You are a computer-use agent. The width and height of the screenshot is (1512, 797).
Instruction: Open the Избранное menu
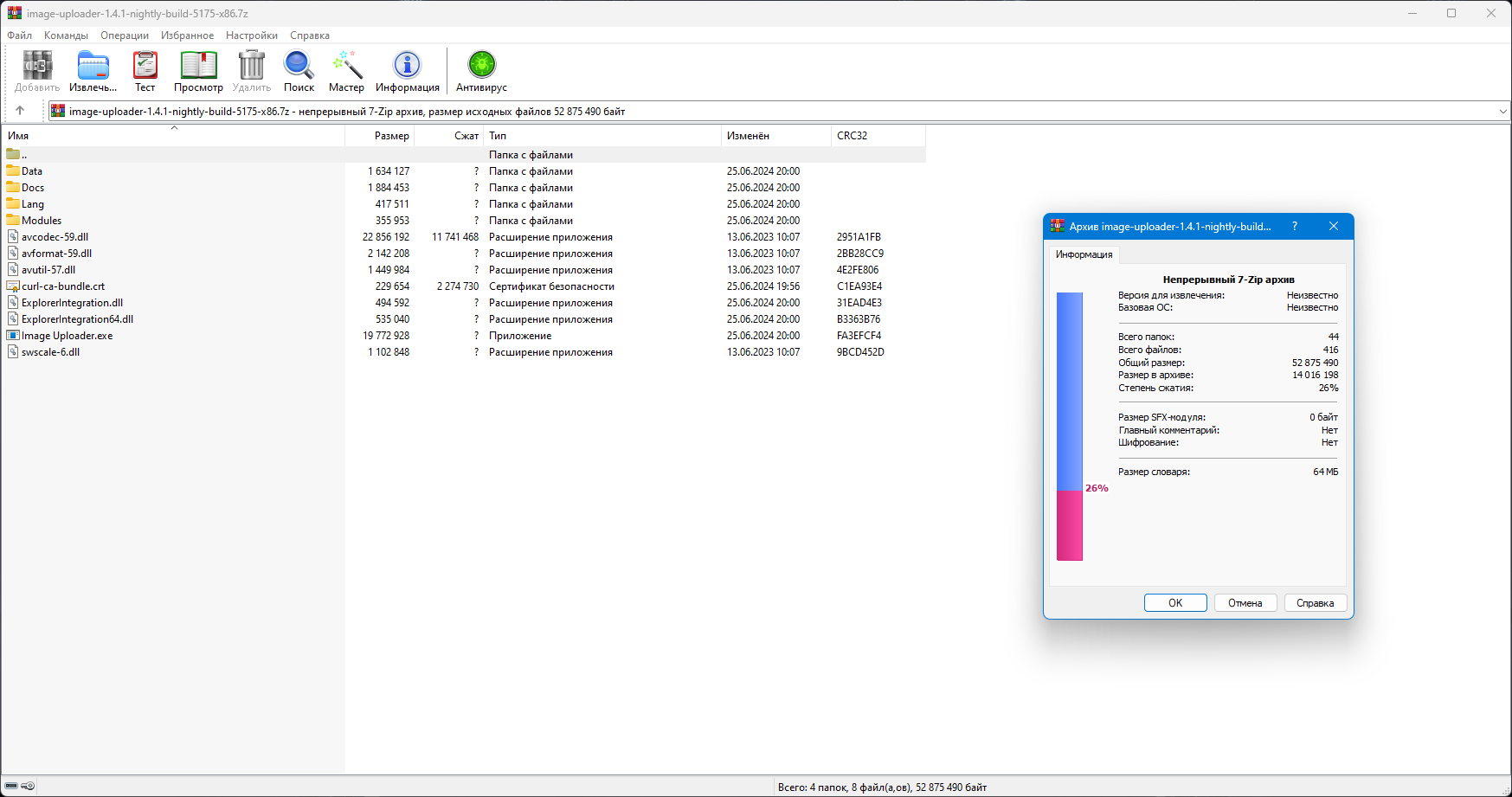coord(187,35)
